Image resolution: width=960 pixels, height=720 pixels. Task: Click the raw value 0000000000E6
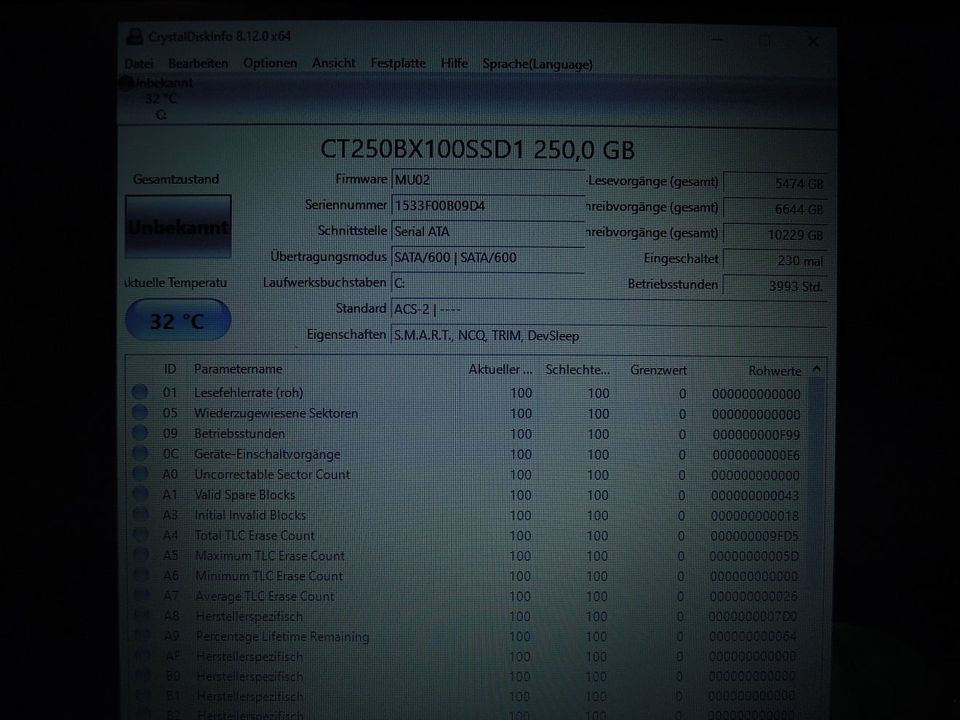click(x=756, y=455)
